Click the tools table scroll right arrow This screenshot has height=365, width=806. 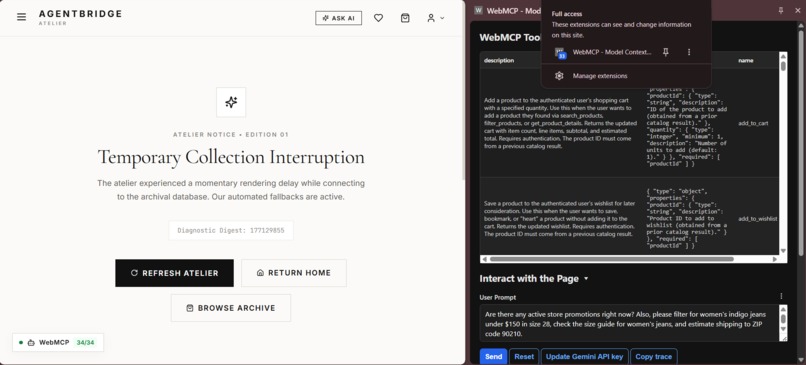[x=775, y=259]
